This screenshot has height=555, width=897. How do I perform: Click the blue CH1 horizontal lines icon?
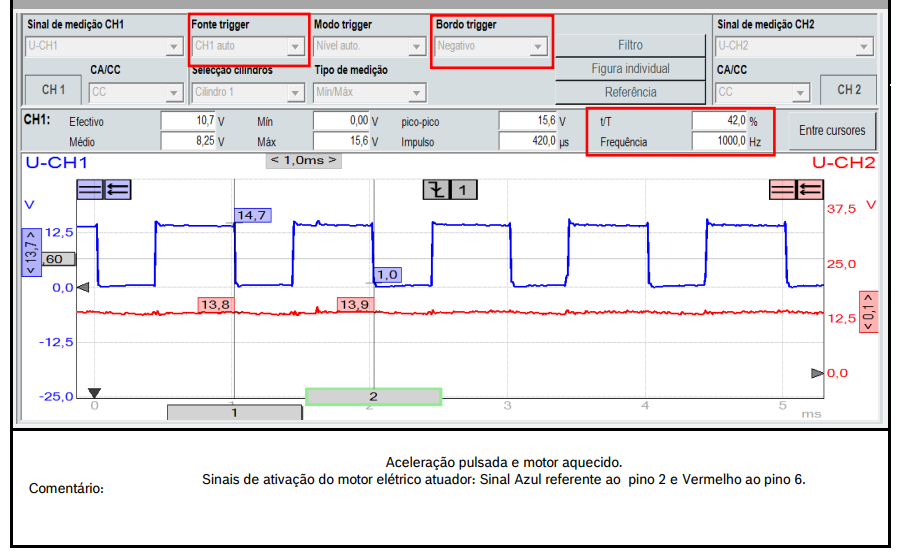click(90, 188)
